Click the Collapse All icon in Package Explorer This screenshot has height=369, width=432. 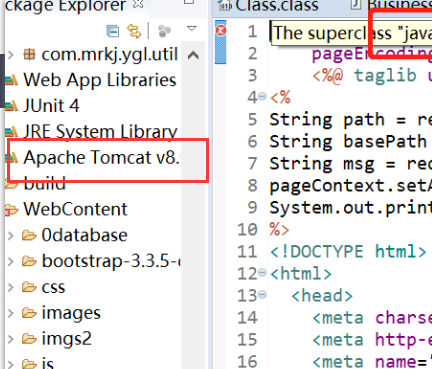click(x=113, y=31)
